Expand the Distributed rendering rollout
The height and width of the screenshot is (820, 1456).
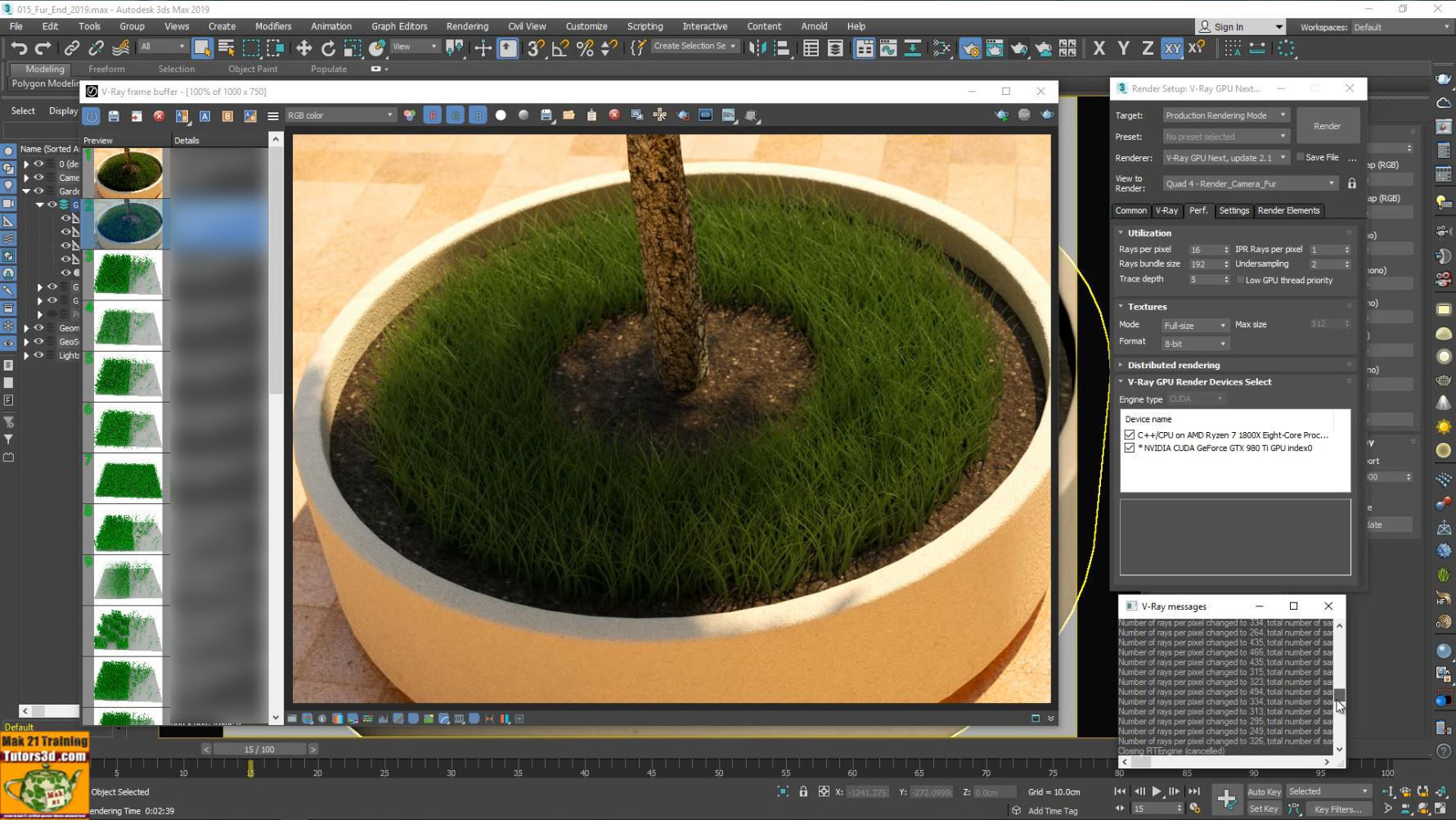click(x=1173, y=365)
